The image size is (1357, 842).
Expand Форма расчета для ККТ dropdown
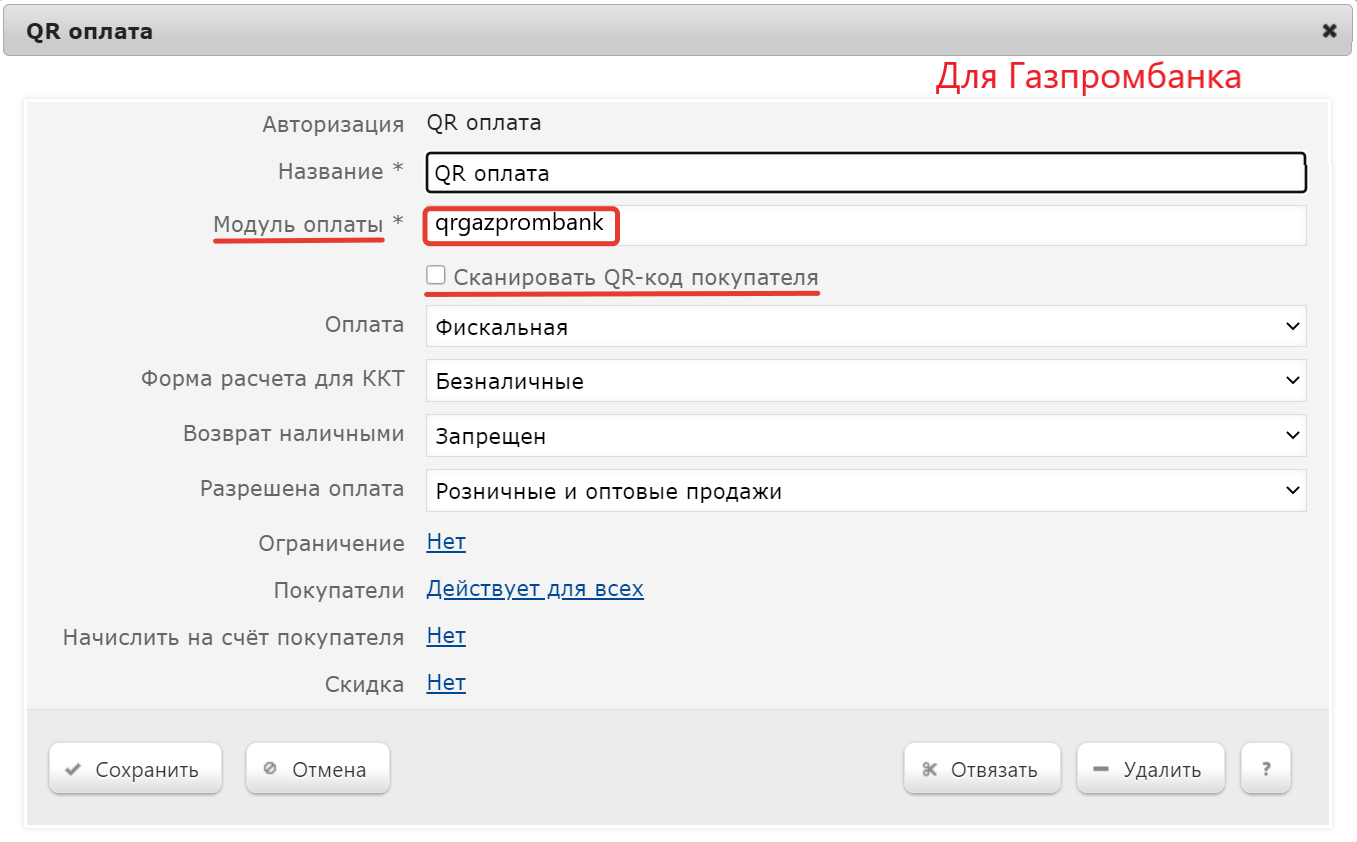point(866,381)
